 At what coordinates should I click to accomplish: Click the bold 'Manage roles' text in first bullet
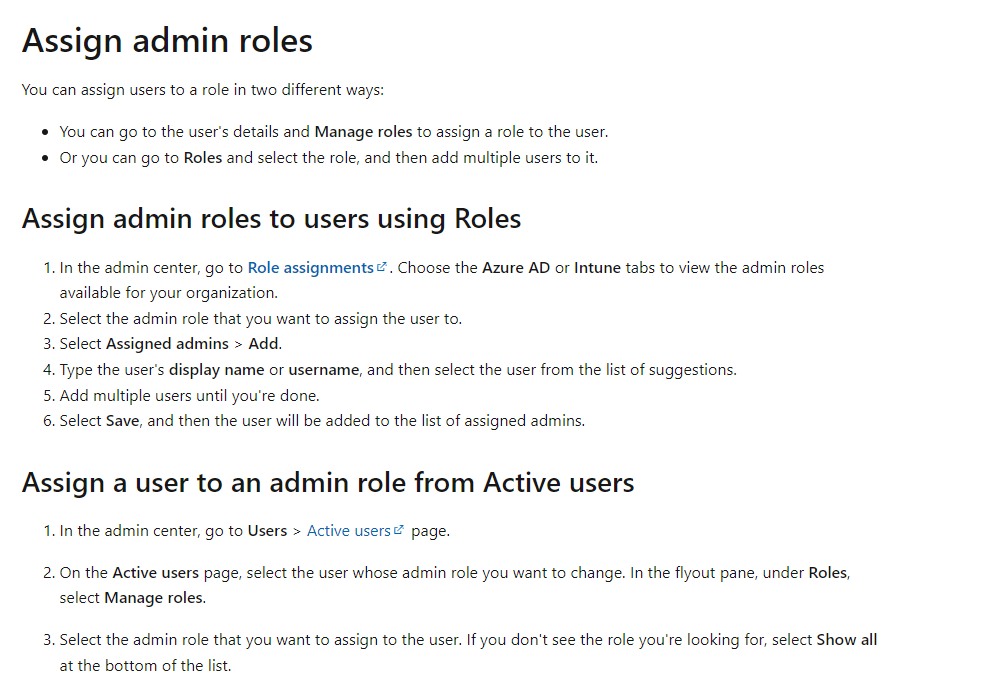pos(363,132)
